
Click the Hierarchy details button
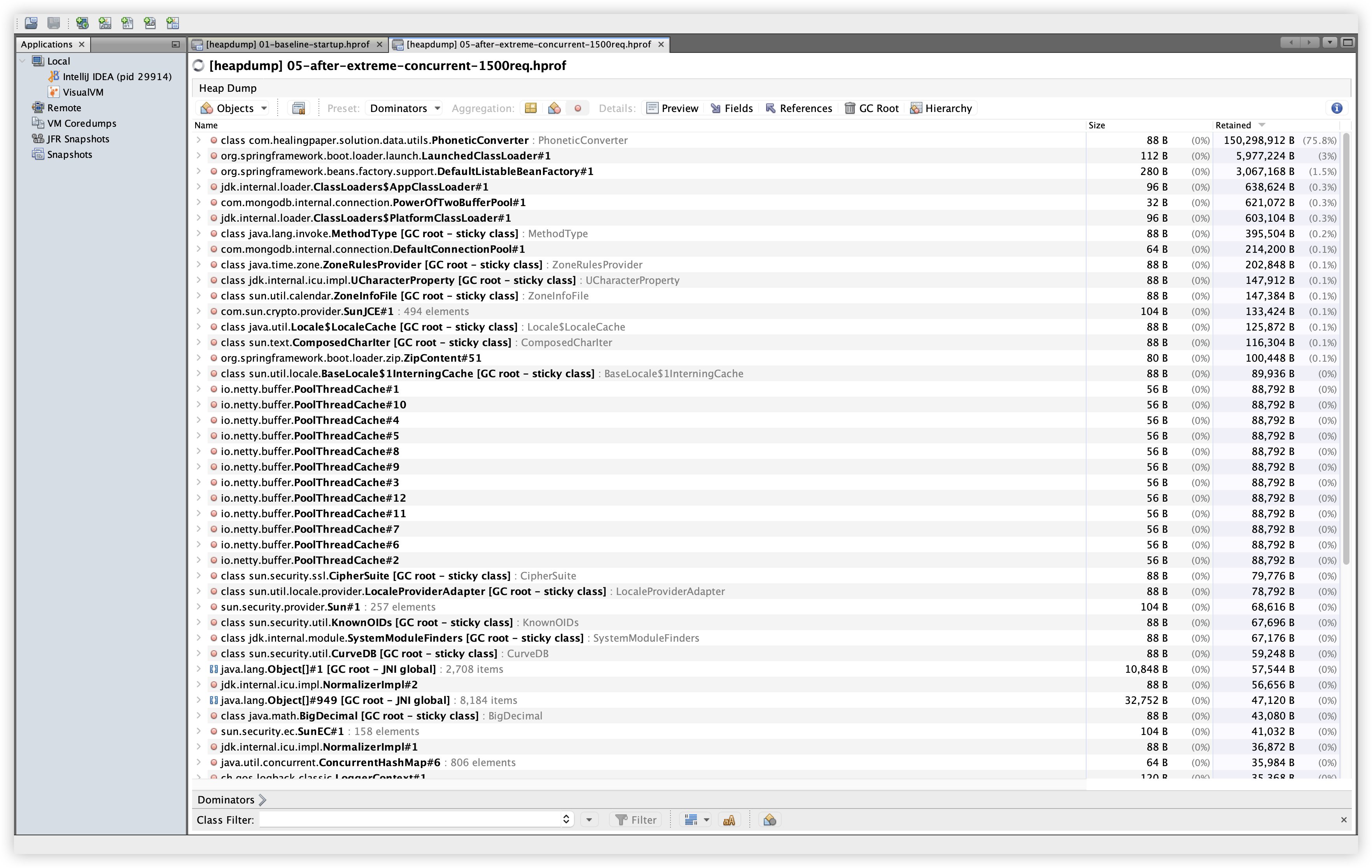[x=941, y=108]
